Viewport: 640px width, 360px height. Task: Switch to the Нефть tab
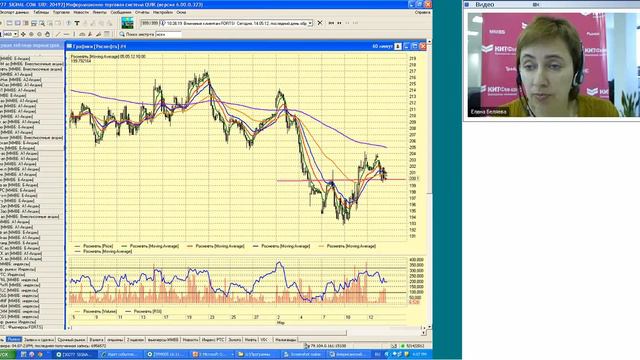251,340
